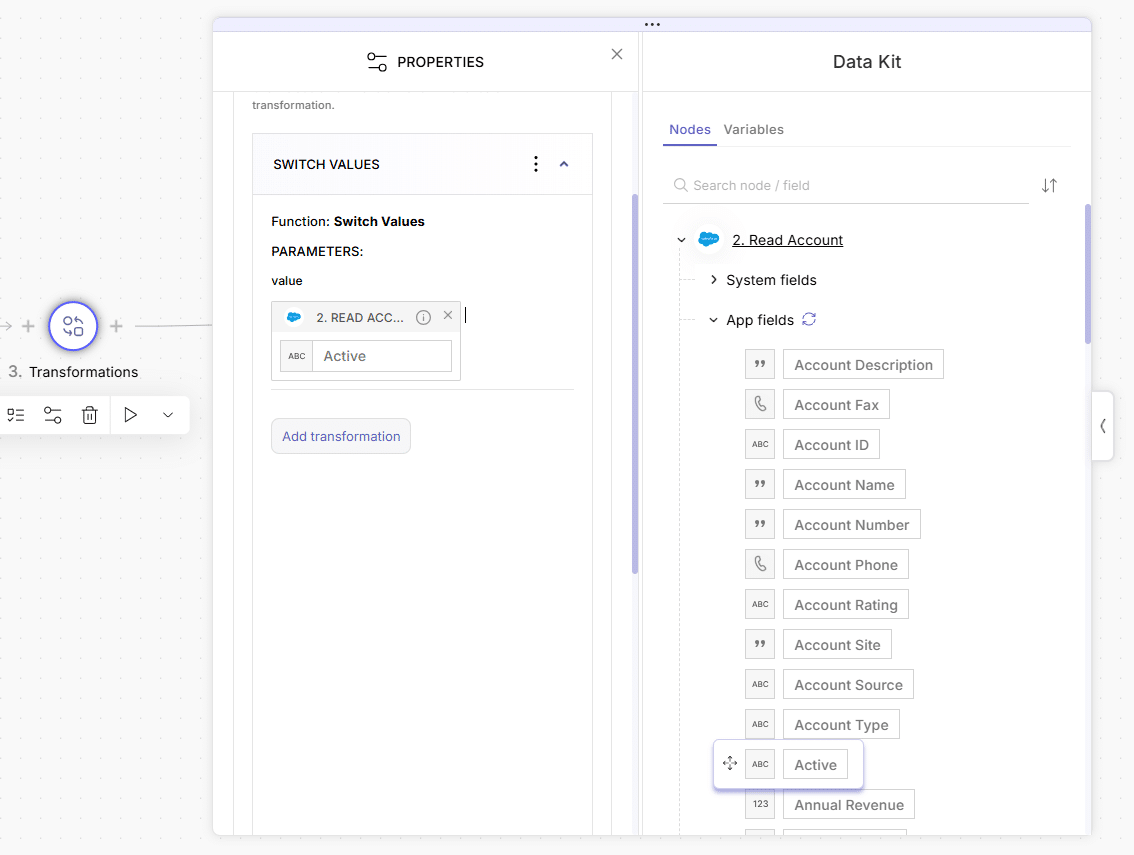Collapse App fields

tap(714, 320)
